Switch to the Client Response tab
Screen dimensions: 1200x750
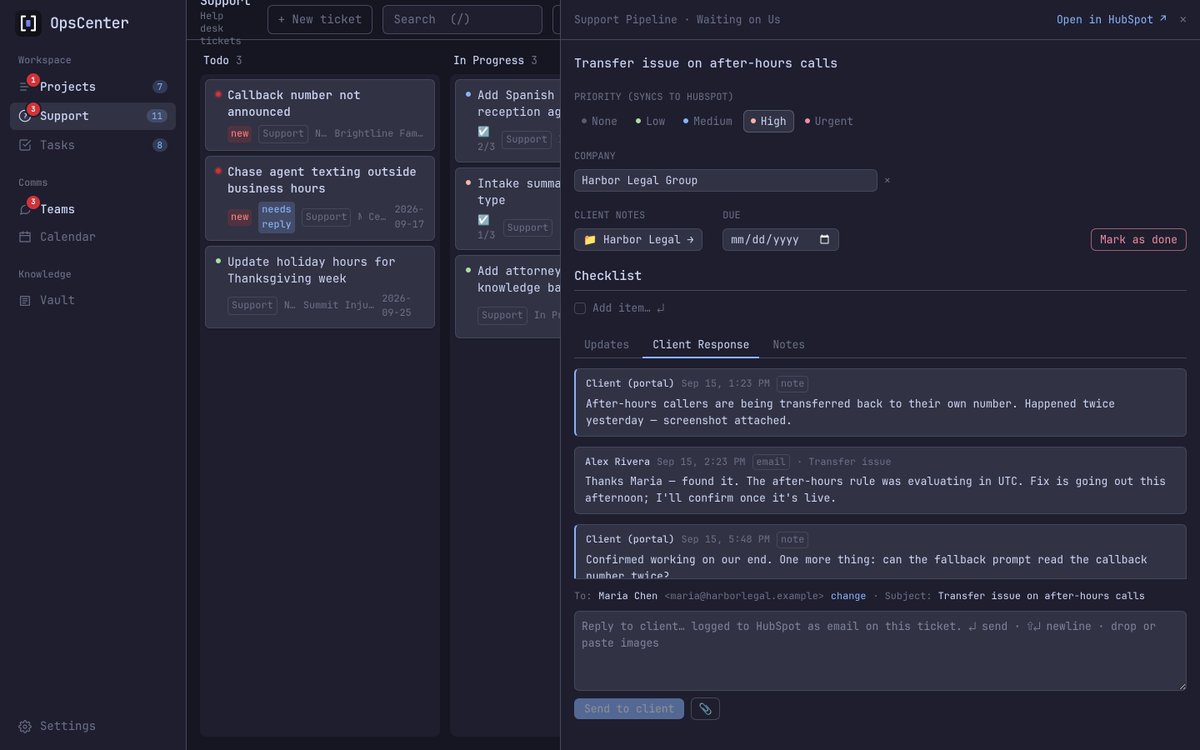(x=701, y=344)
